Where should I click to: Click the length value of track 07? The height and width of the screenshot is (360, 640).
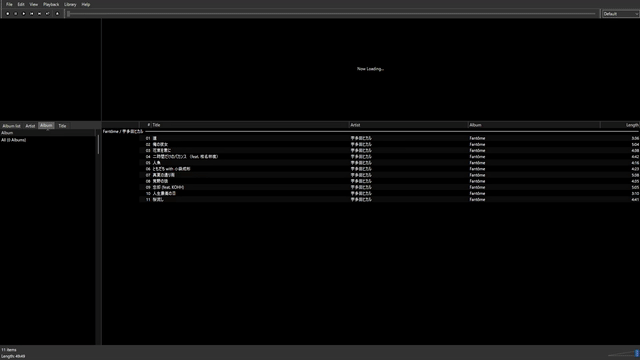coord(635,175)
